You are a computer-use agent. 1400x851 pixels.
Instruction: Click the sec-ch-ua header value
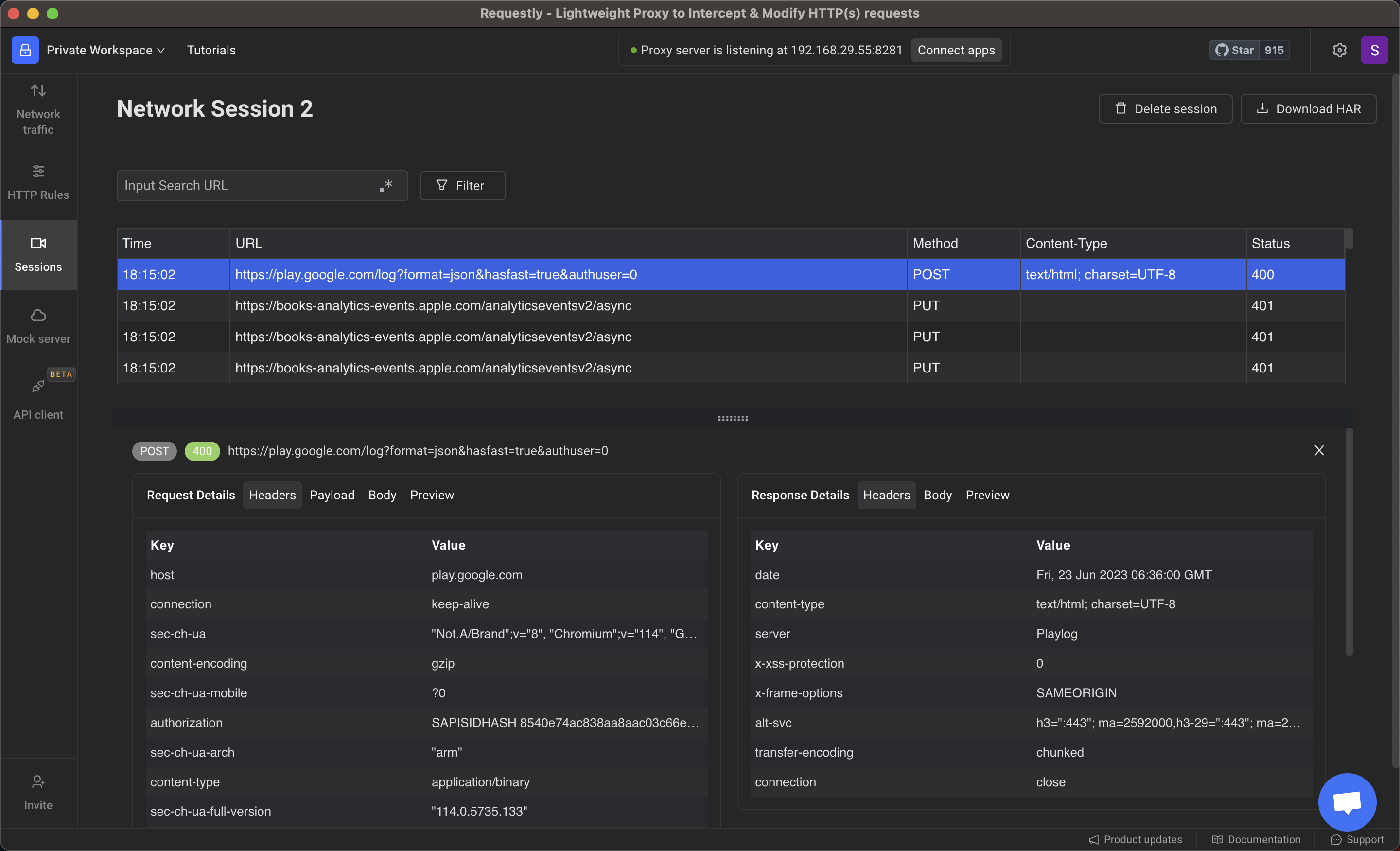pyautogui.click(x=563, y=634)
